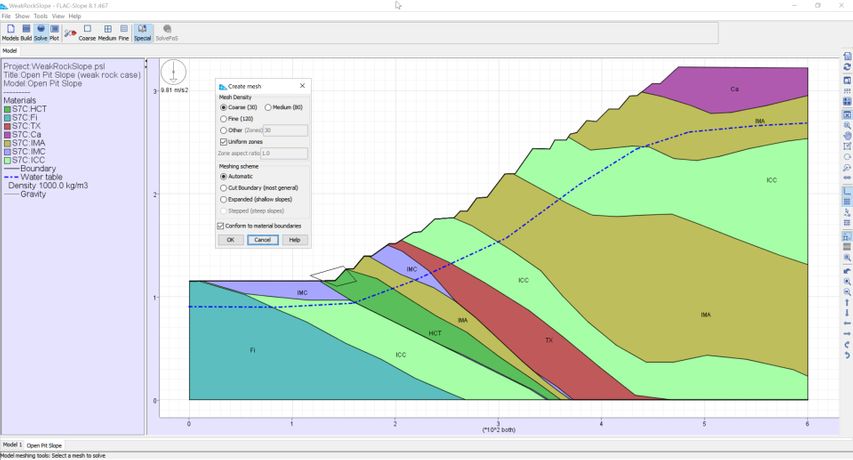Click the Fine mesh toolbar icon

tap(123, 32)
